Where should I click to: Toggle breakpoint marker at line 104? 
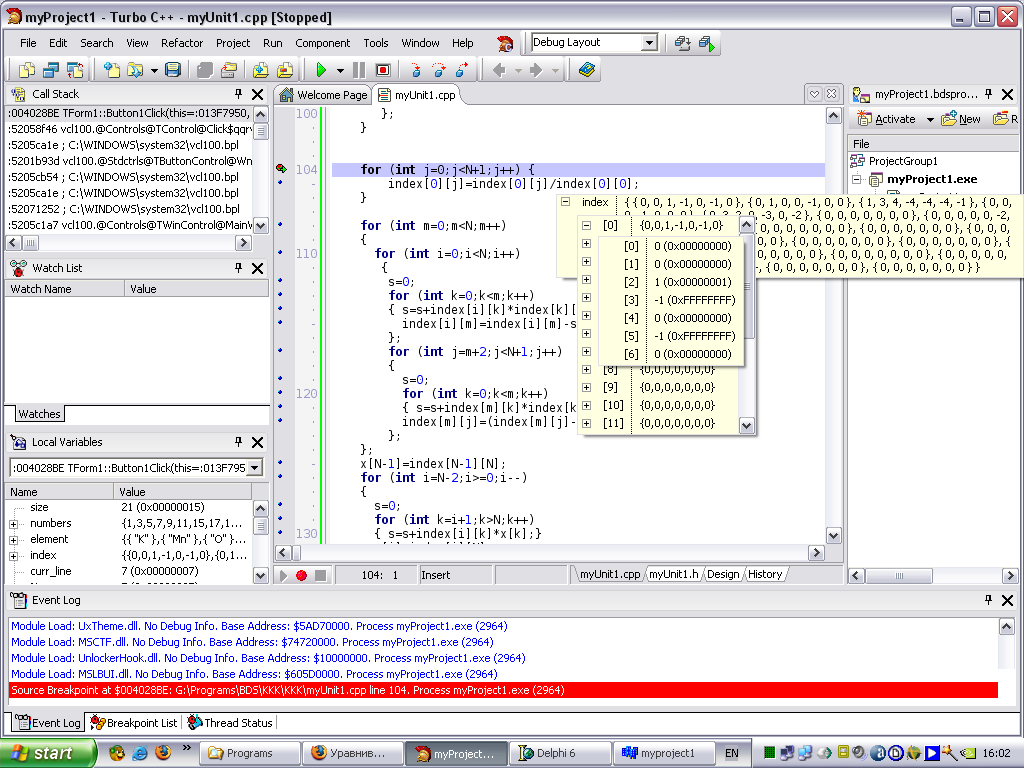[x=282, y=170]
